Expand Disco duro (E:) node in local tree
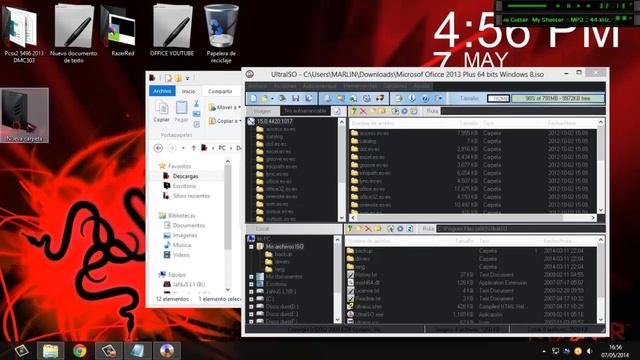This screenshot has height=360, width=640. [251, 314]
